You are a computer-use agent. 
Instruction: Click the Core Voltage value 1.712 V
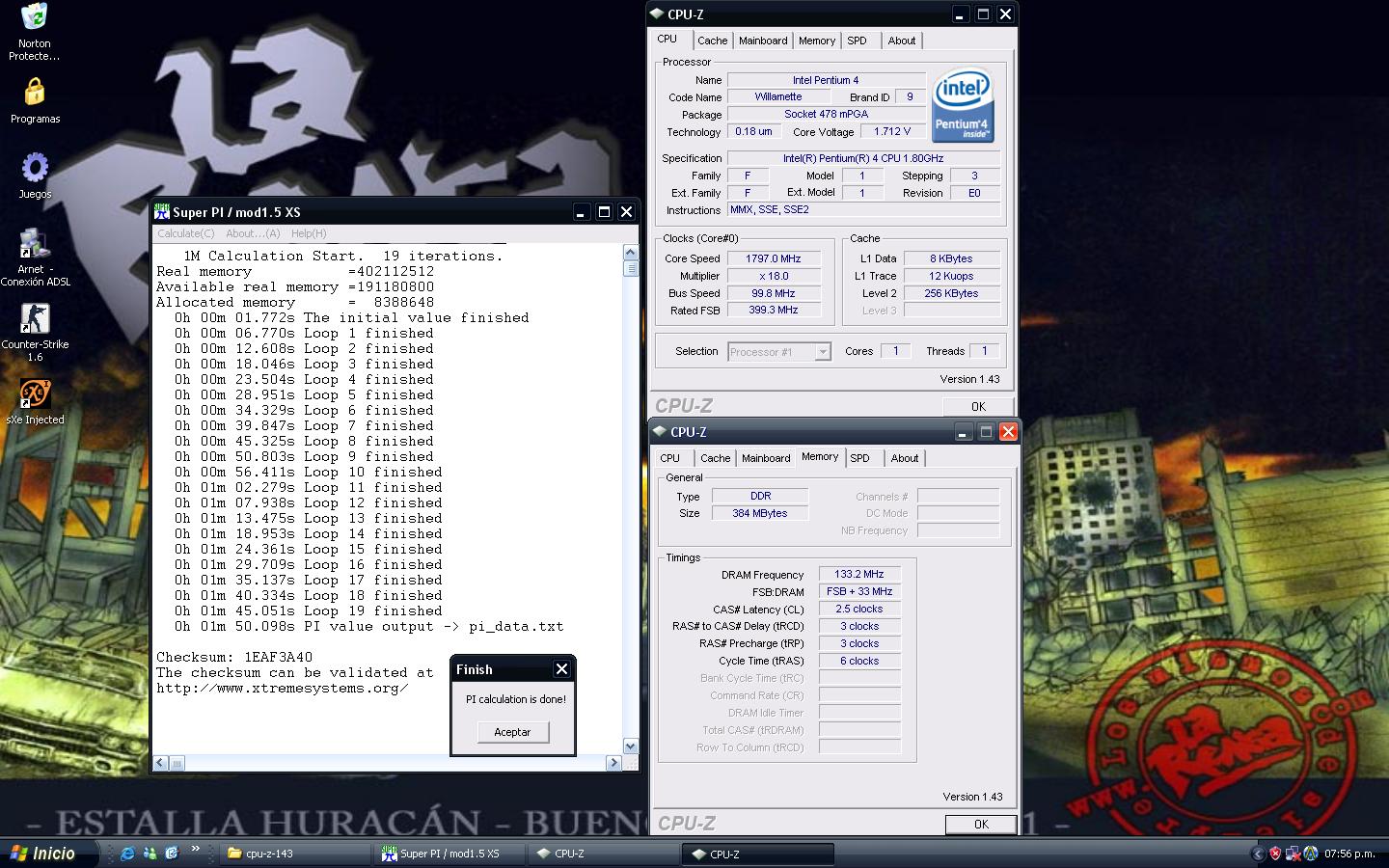[892, 131]
